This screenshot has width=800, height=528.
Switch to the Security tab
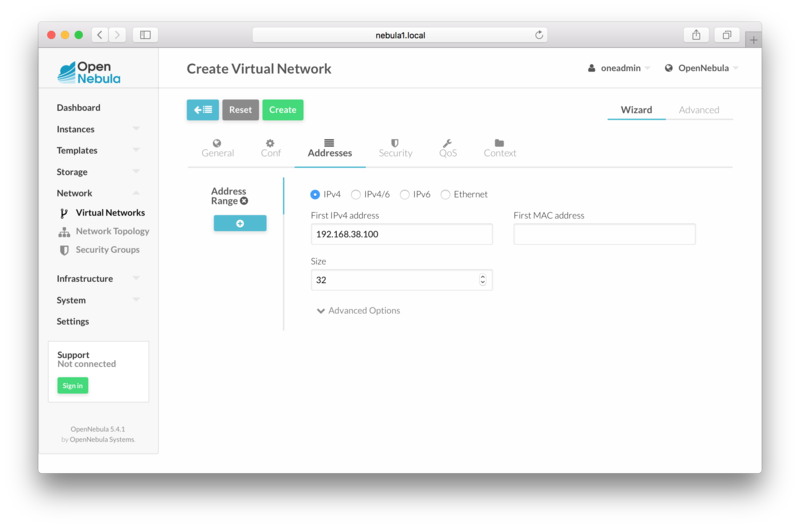click(x=395, y=148)
